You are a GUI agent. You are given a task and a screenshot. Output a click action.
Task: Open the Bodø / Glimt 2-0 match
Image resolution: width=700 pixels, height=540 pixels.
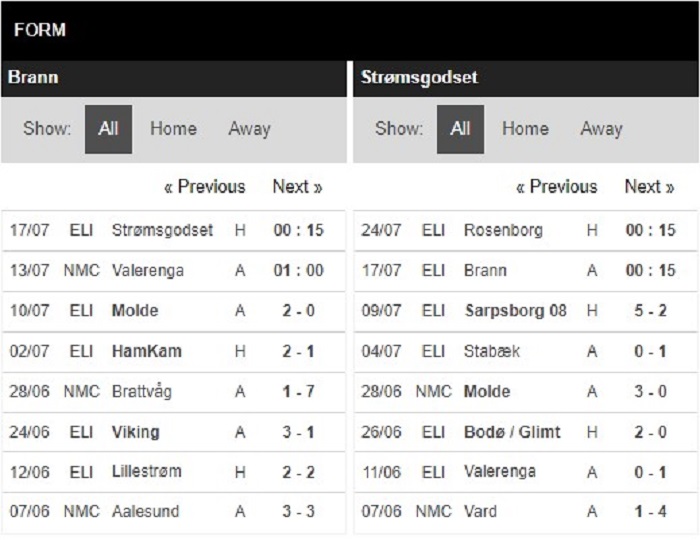[x=525, y=432]
